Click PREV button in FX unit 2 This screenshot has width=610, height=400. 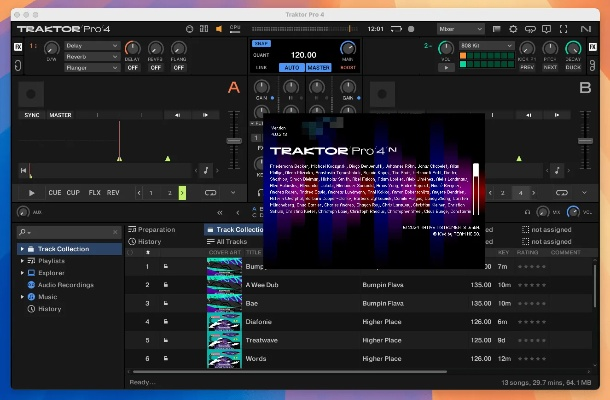click(527, 67)
